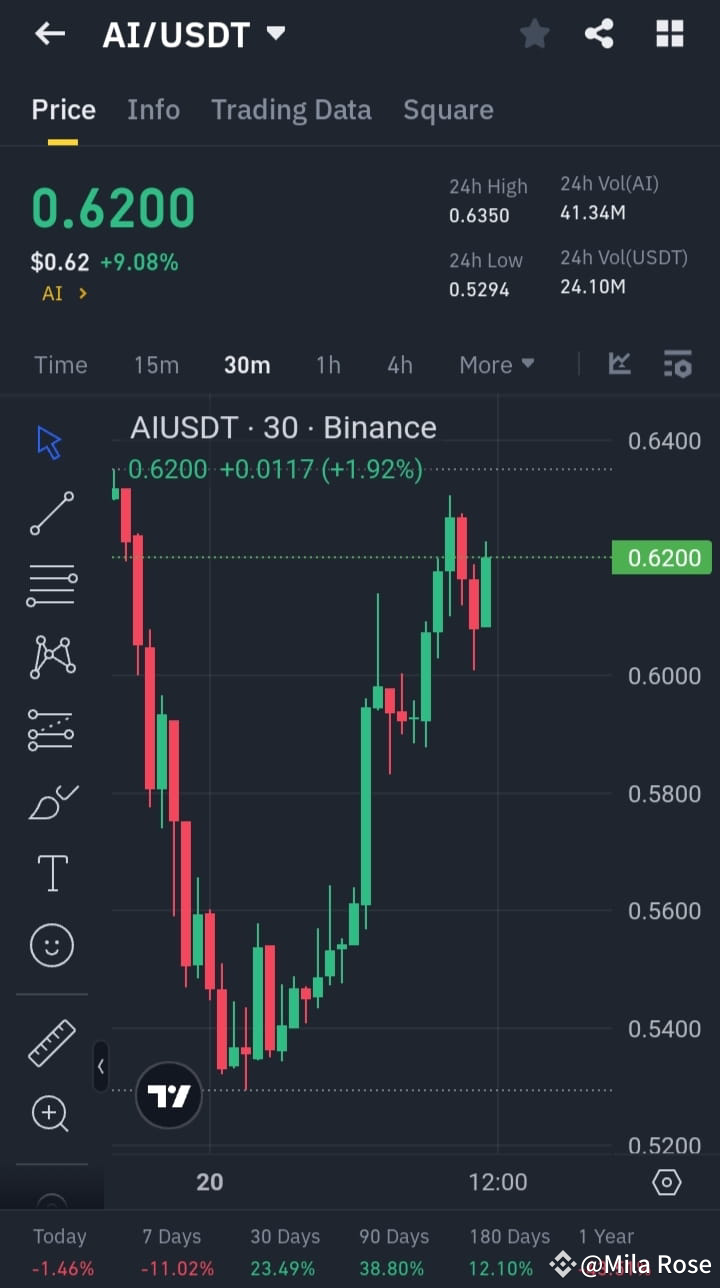Tap the back arrow icon
This screenshot has width=720, height=1288.
[49, 34]
